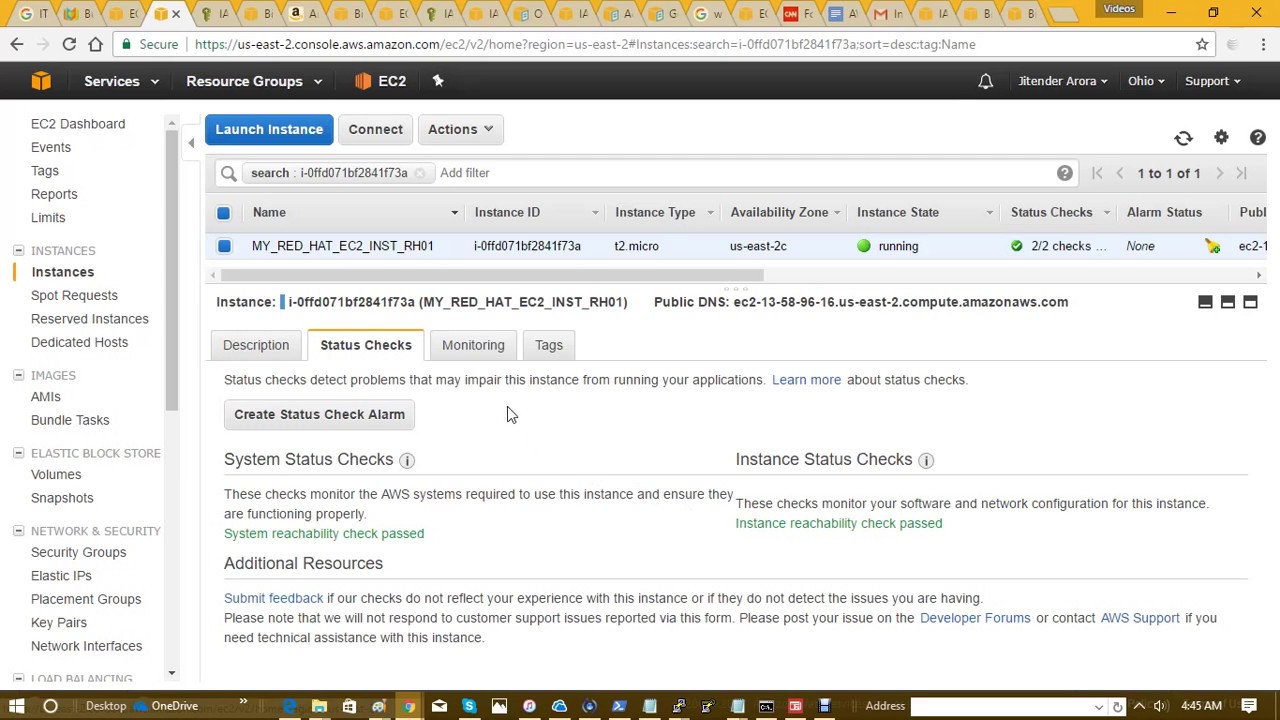Select the Status Checks tab
This screenshot has height=720, width=1280.
366,345
